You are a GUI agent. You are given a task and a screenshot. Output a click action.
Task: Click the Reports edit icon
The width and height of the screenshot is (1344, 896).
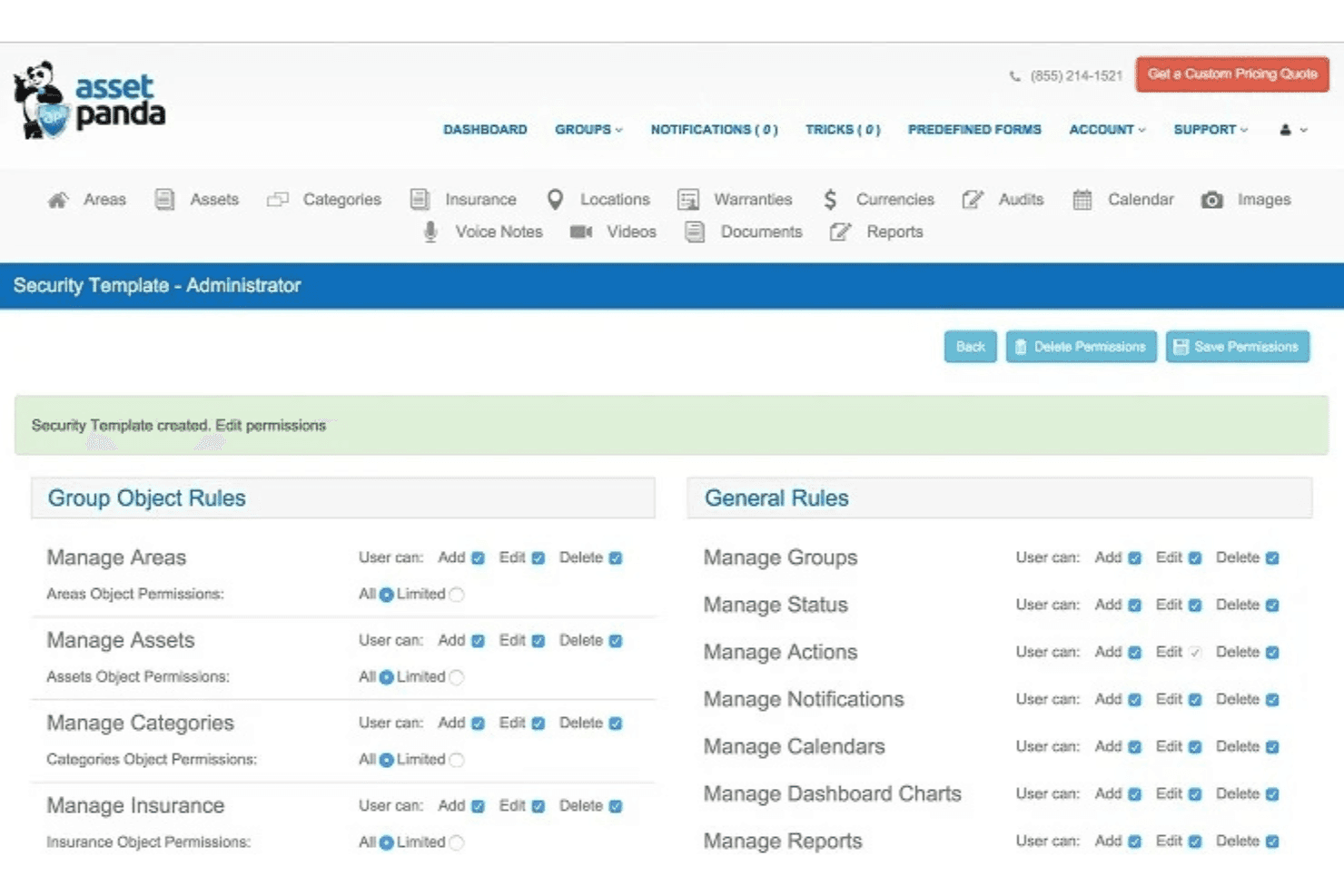tap(841, 232)
